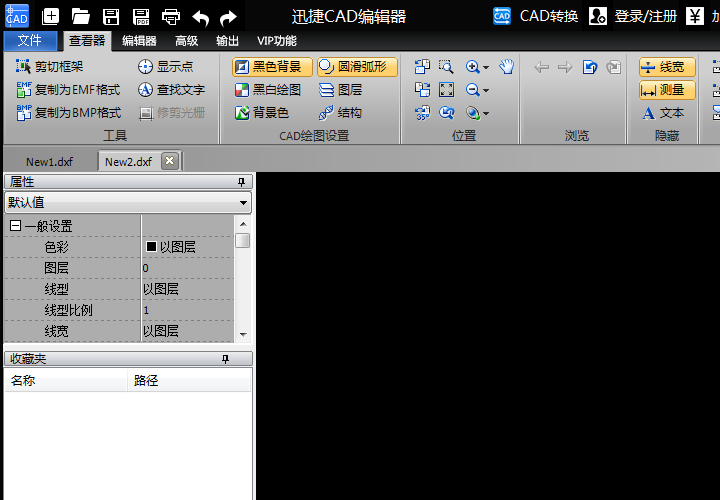Open 图层 layers dialog
This screenshot has width=720, height=500.
(341, 90)
